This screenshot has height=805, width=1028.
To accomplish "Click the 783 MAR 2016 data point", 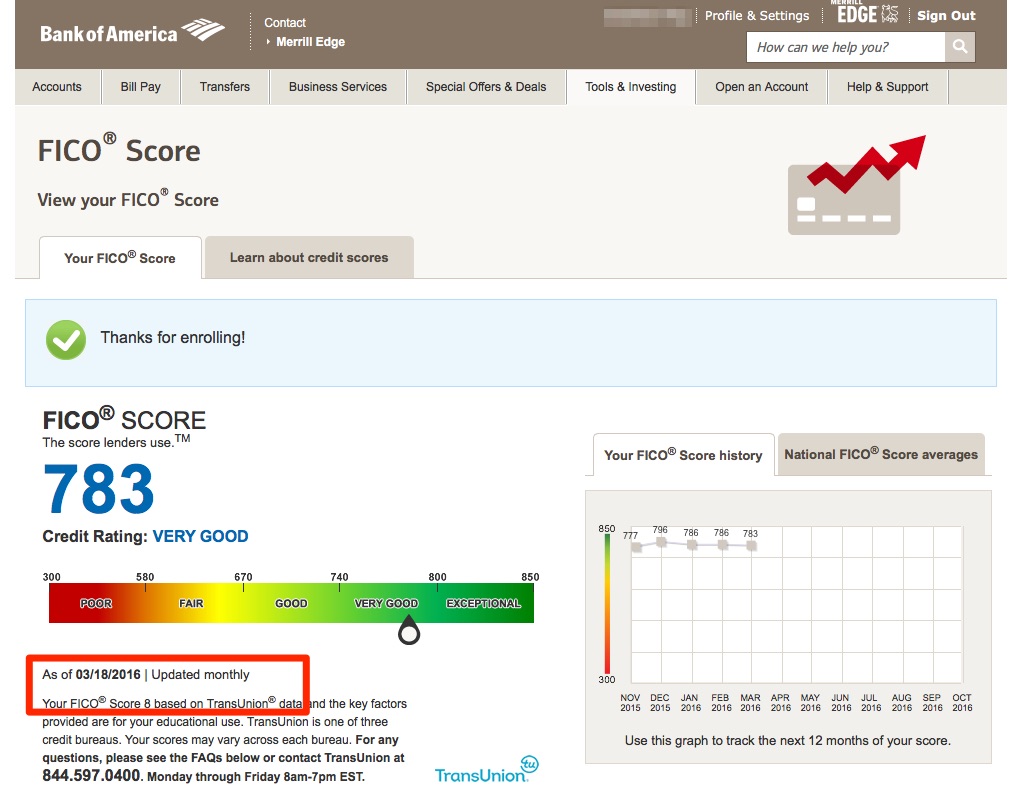I will pyautogui.click(x=751, y=545).
